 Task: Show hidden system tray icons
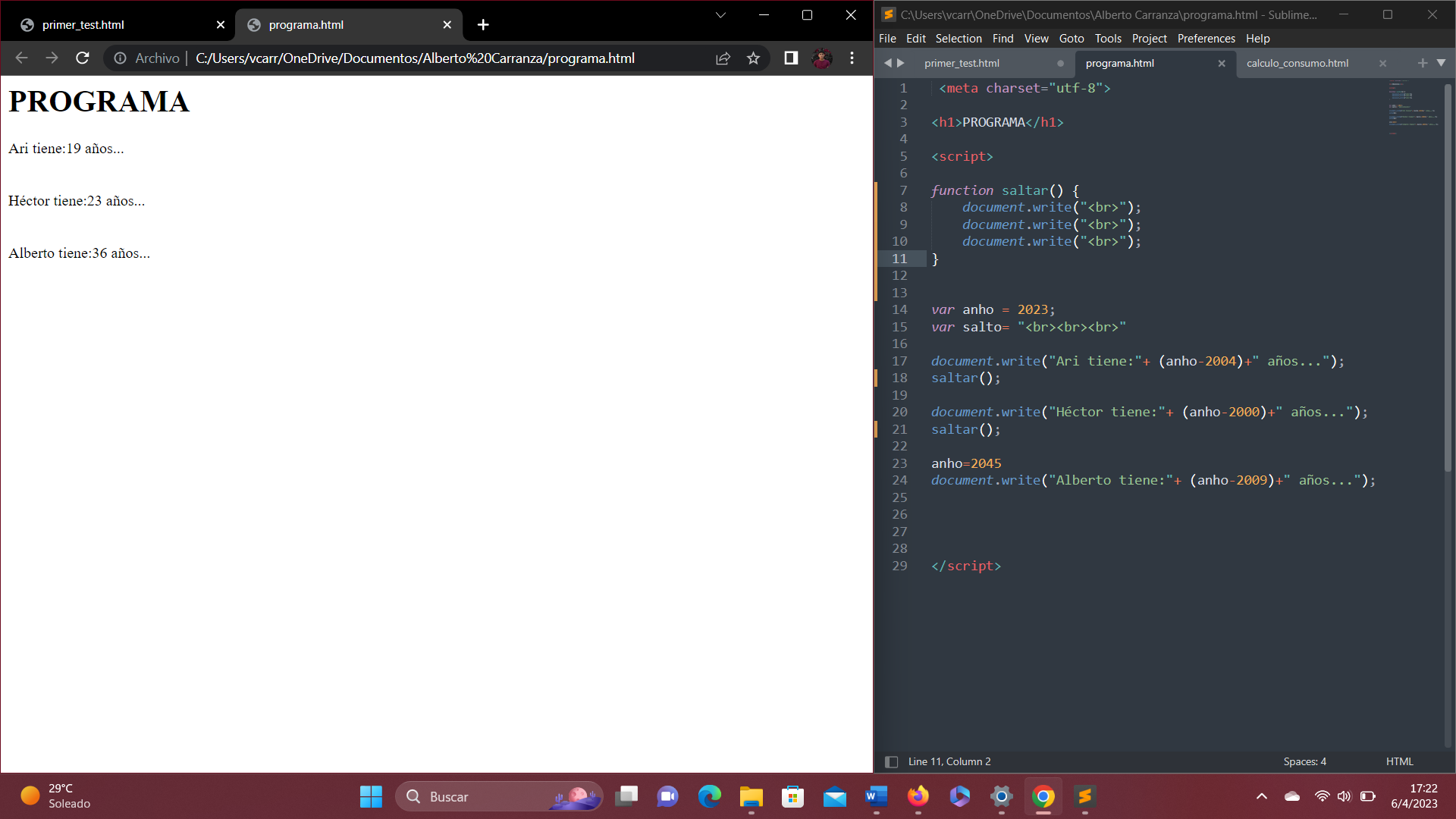pos(1262,796)
